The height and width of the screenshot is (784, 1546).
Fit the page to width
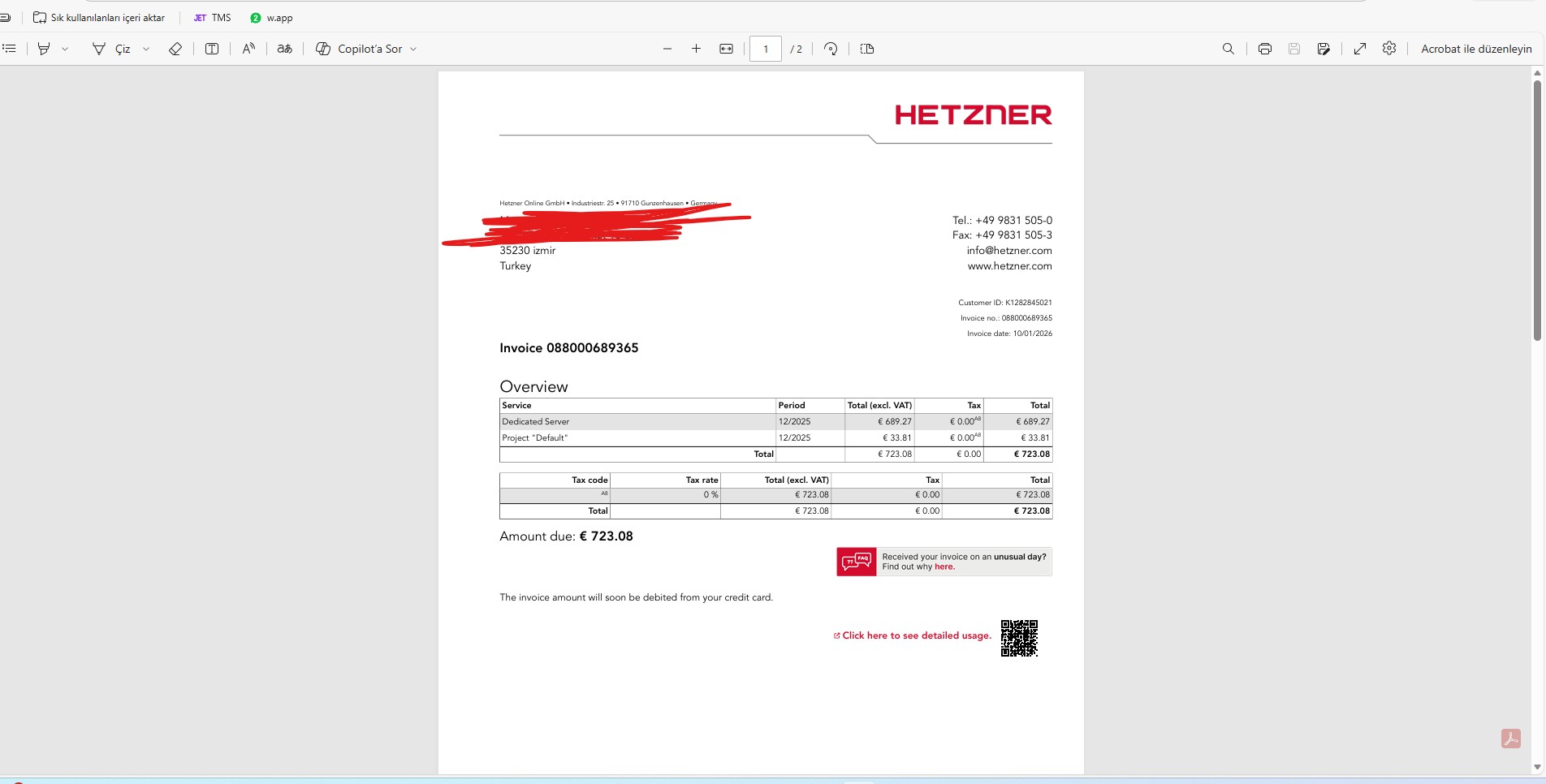pos(727,49)
